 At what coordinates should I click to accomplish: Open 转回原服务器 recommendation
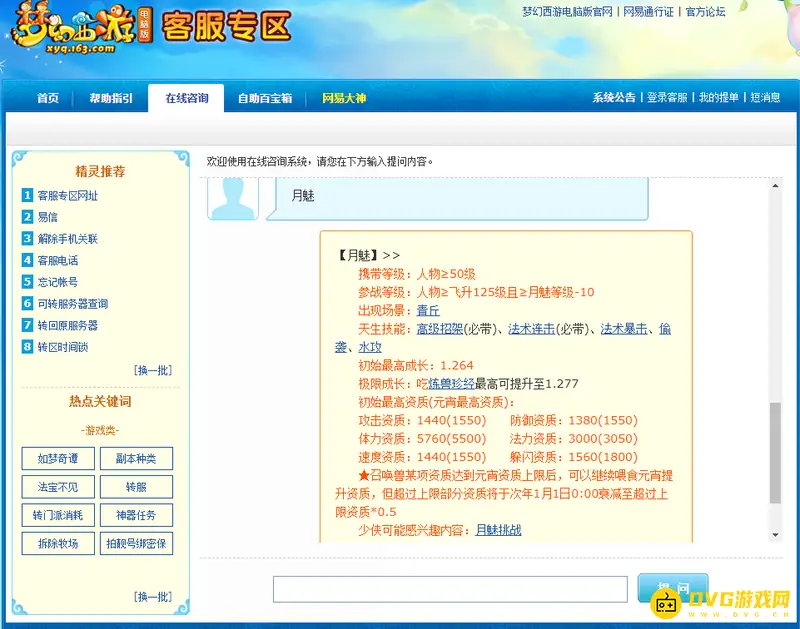68,325
